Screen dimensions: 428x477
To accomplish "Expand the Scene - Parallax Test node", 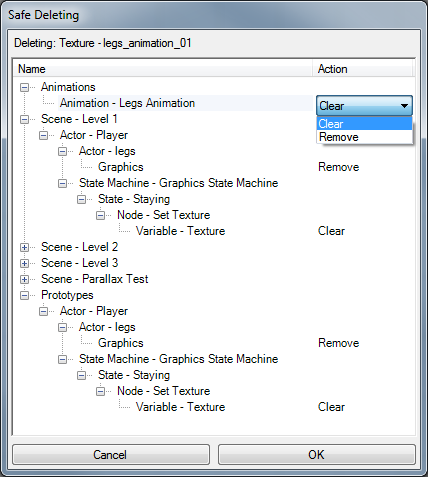I will (x=24, y=280).
